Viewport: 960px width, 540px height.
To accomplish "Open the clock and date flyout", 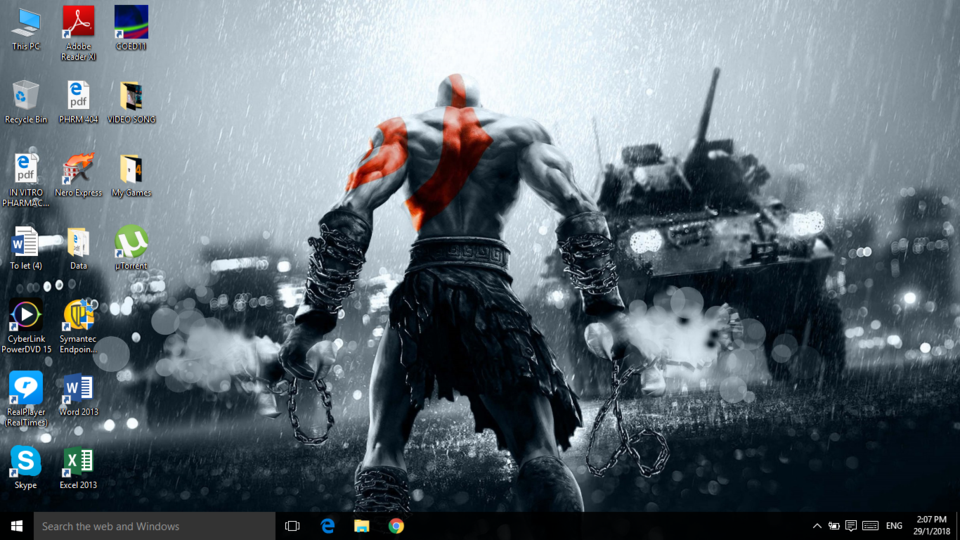I will coord(931,526).
